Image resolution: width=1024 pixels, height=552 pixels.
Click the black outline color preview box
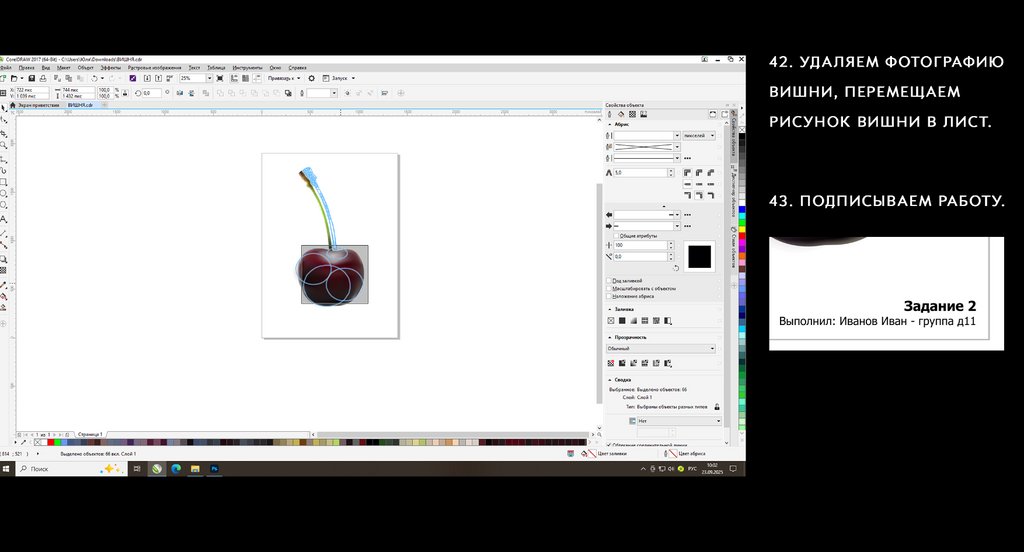coord(699,257)
